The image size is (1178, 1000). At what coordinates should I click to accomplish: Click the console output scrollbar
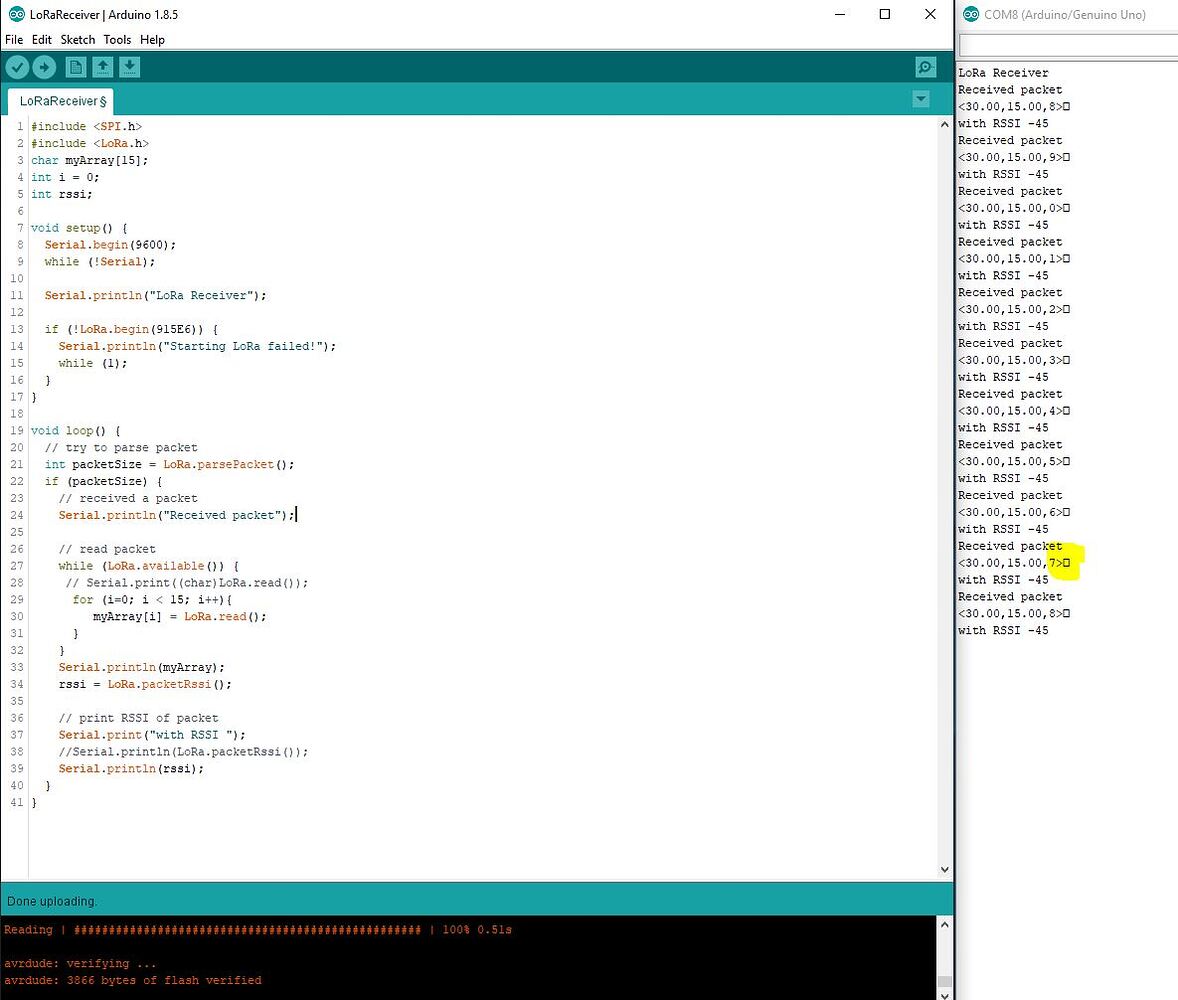pyautogui.click(x=944, y=960)
